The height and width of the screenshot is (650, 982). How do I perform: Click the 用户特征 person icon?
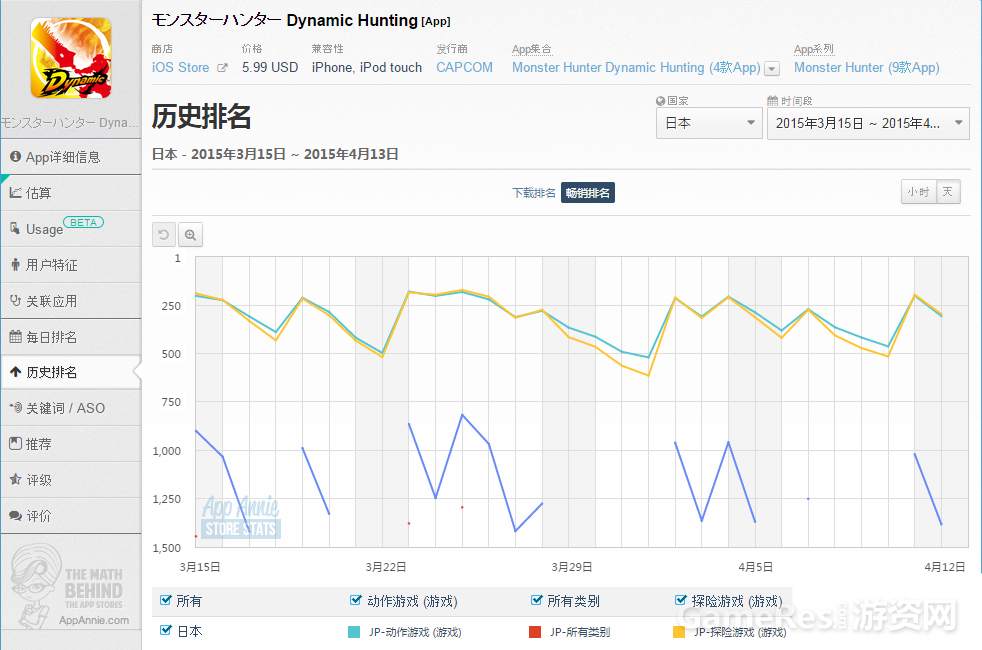pyautogui.click(x=15, y=265)
